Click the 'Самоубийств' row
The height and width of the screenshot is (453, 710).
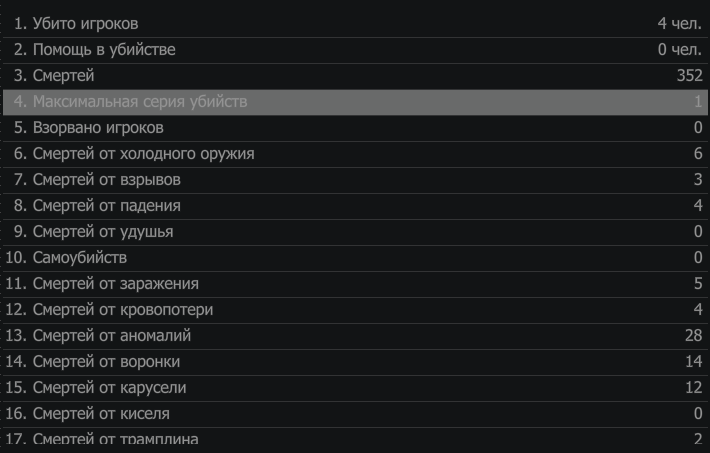click(355, 258)
